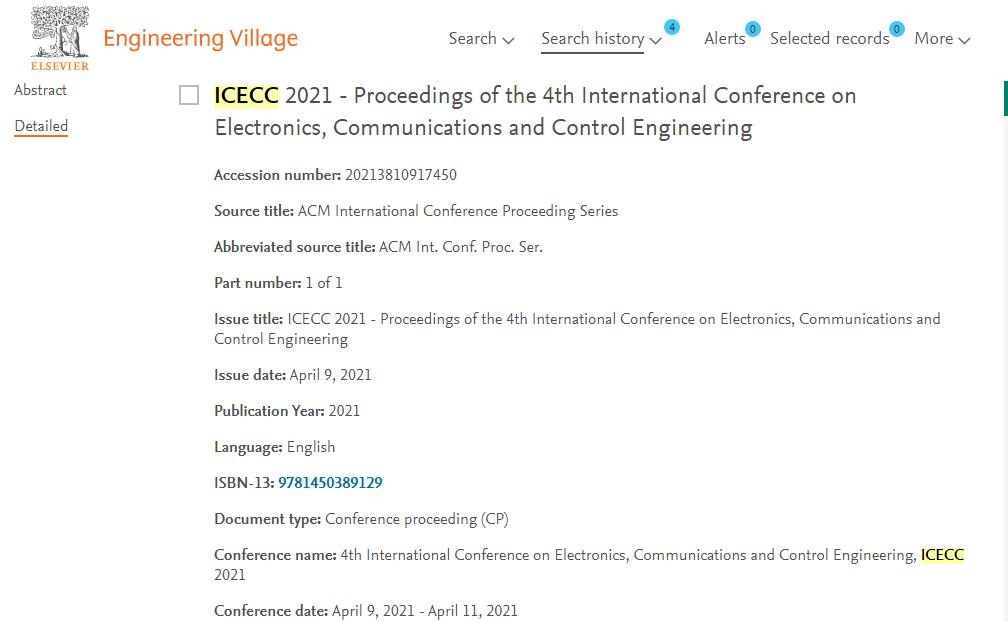Switch to the Detailed view tab
Screen dimensions: 1008x622
point(41,126)
